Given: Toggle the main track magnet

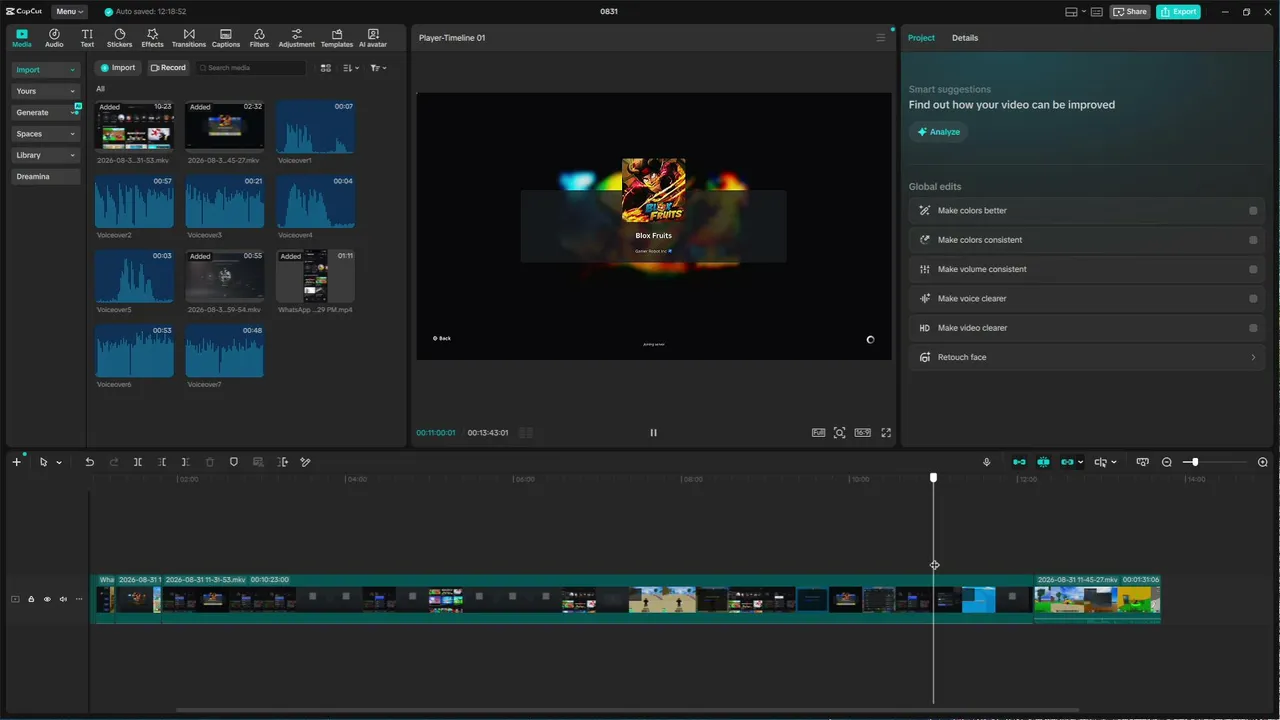Looking at the screenshot, I should click(x=1019, y=462).
